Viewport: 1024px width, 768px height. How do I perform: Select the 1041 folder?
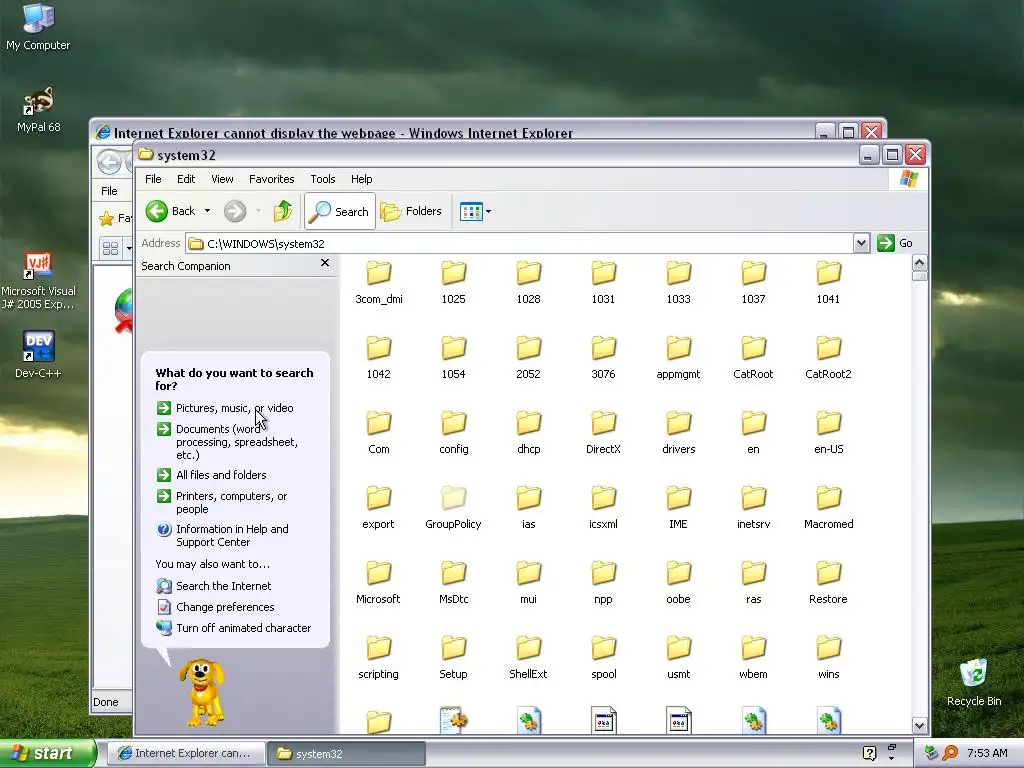pos(828,283)
